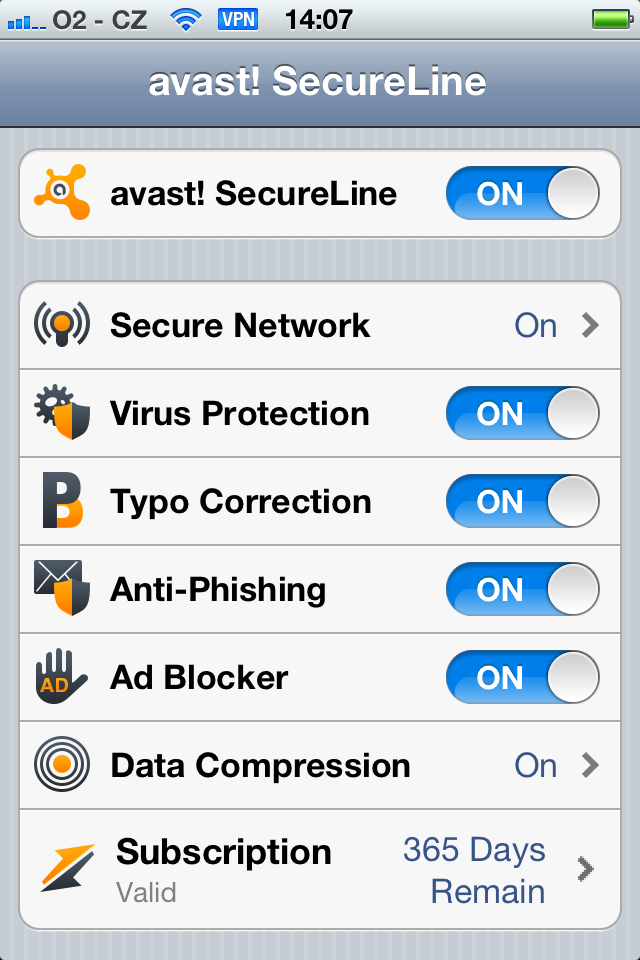Tap the Ad Blocker hand icon
The image size is (640, 960).
[x=61, y=677]
